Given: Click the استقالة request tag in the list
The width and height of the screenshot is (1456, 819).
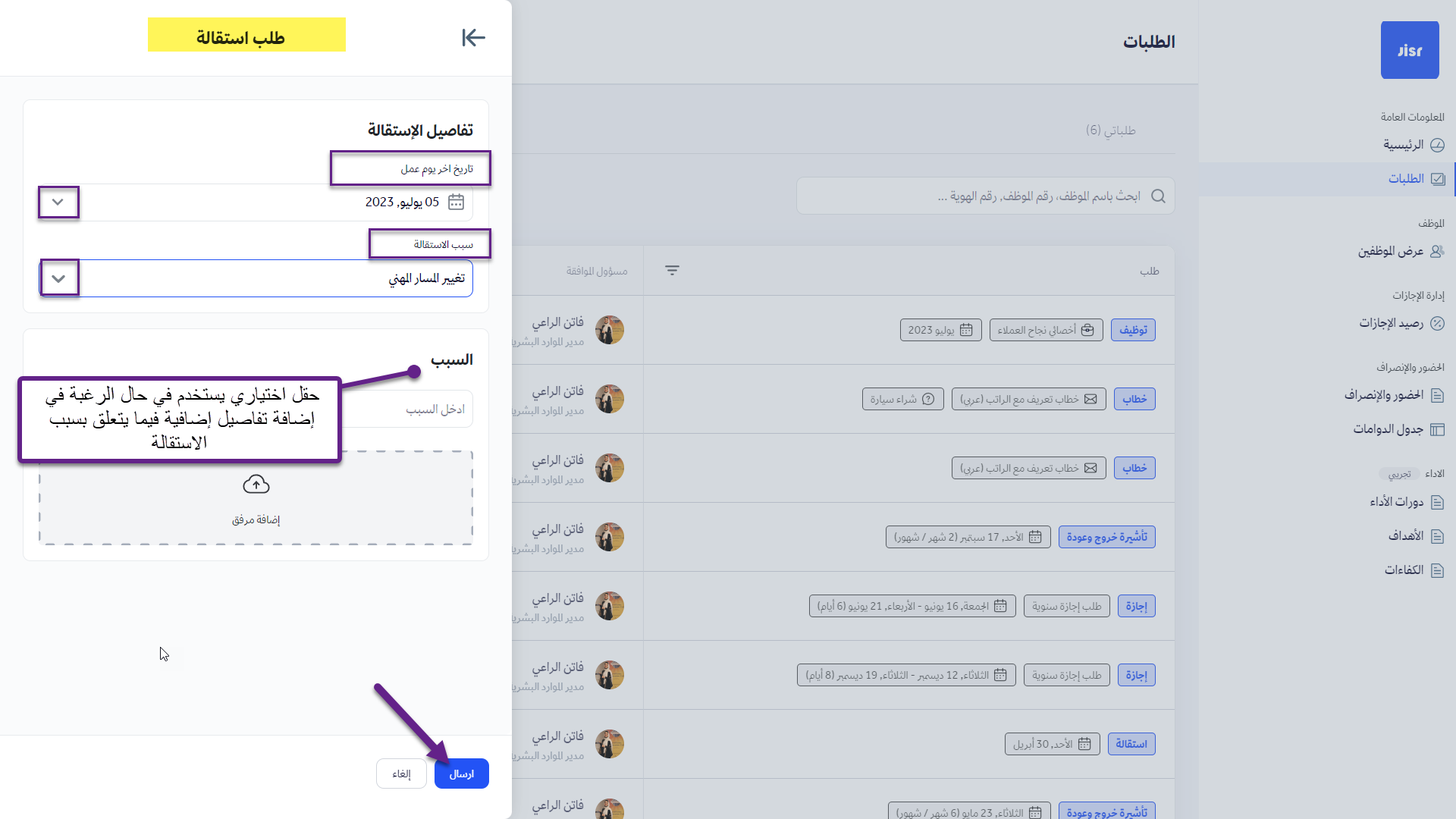Looking at the screenshot, I should tap(1131, 744).
